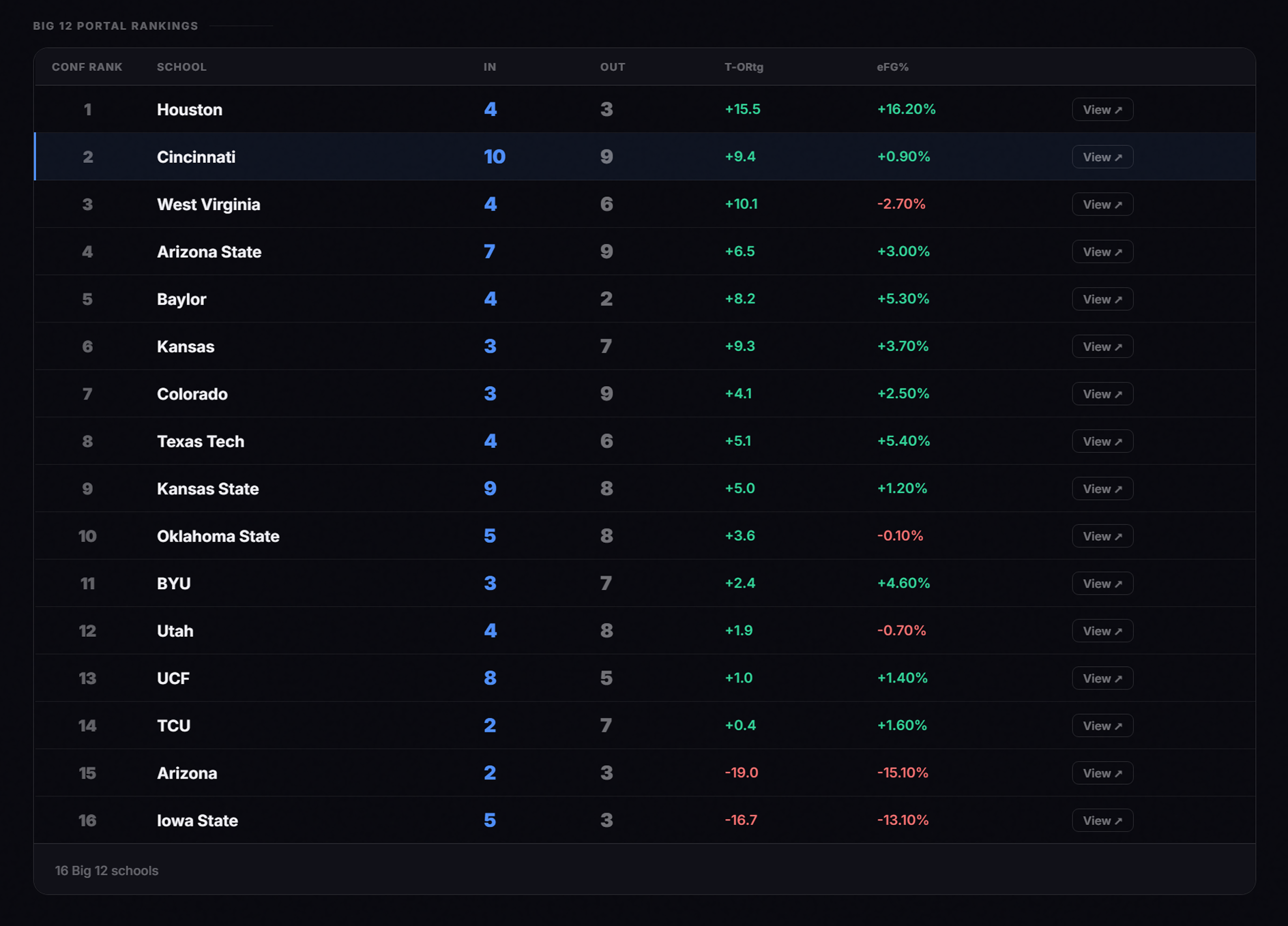Click Texas Tech's +5.40% eFG value
The height and width of the screenshot is (926, 1288).
click(903, 441)
